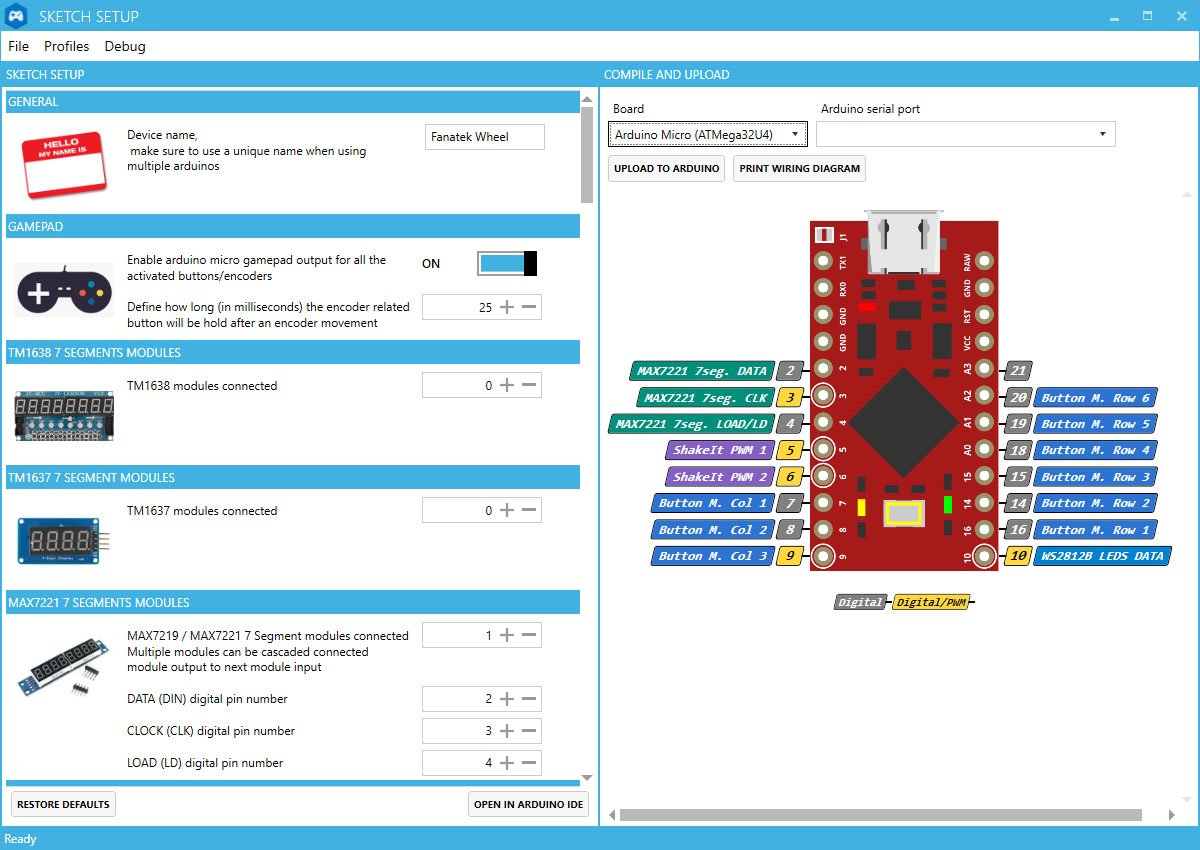This screenshot has width=1200, height=850.
Task: Open the Profiles menu
Action: pos(66,46)
